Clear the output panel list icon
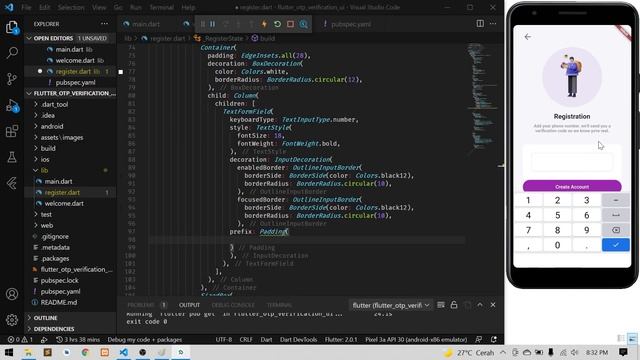 (x=441, y=305)
